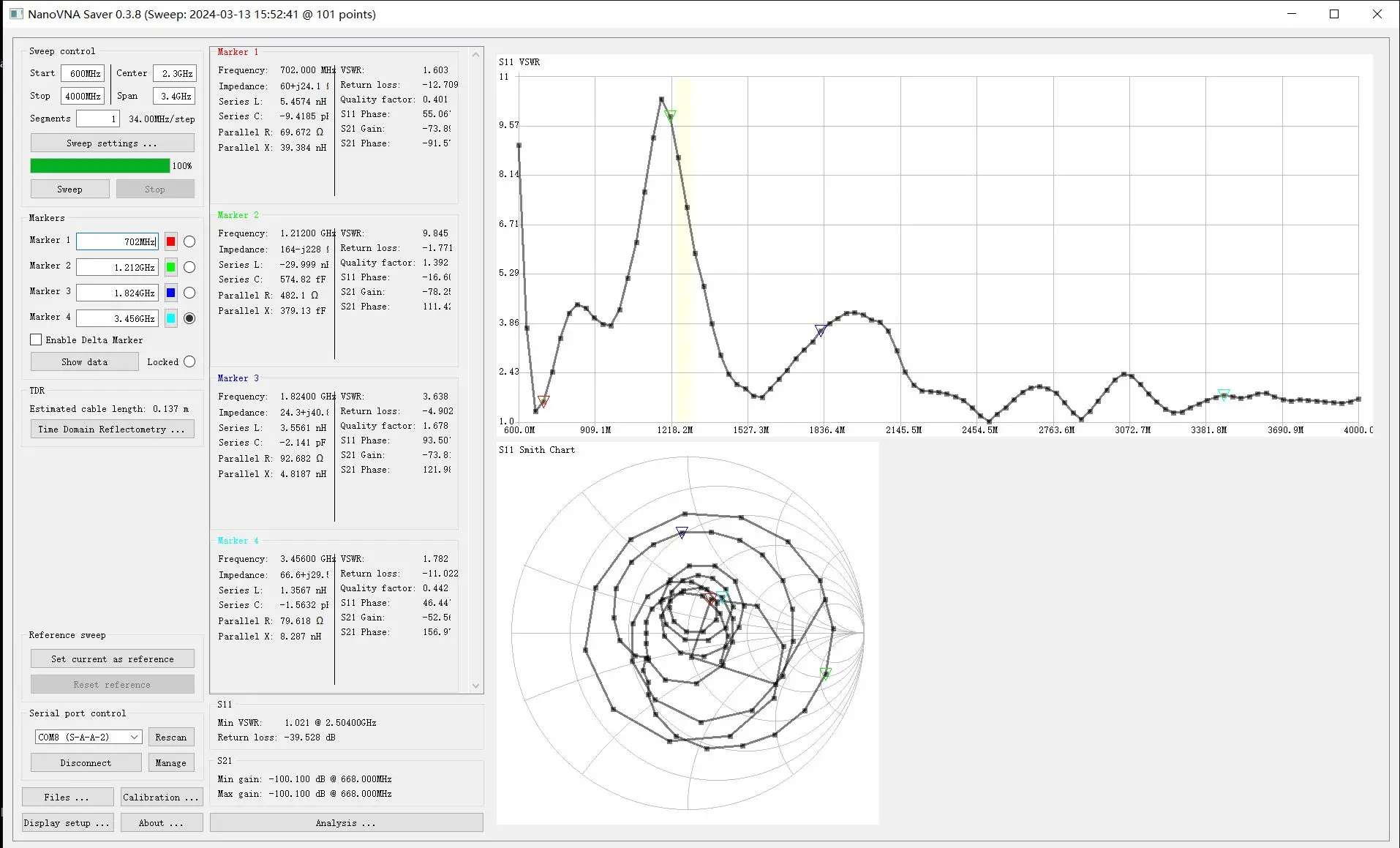Select the Marker 1 radio button
Viewport: 1400px width, 848px height.
point(189,241)
